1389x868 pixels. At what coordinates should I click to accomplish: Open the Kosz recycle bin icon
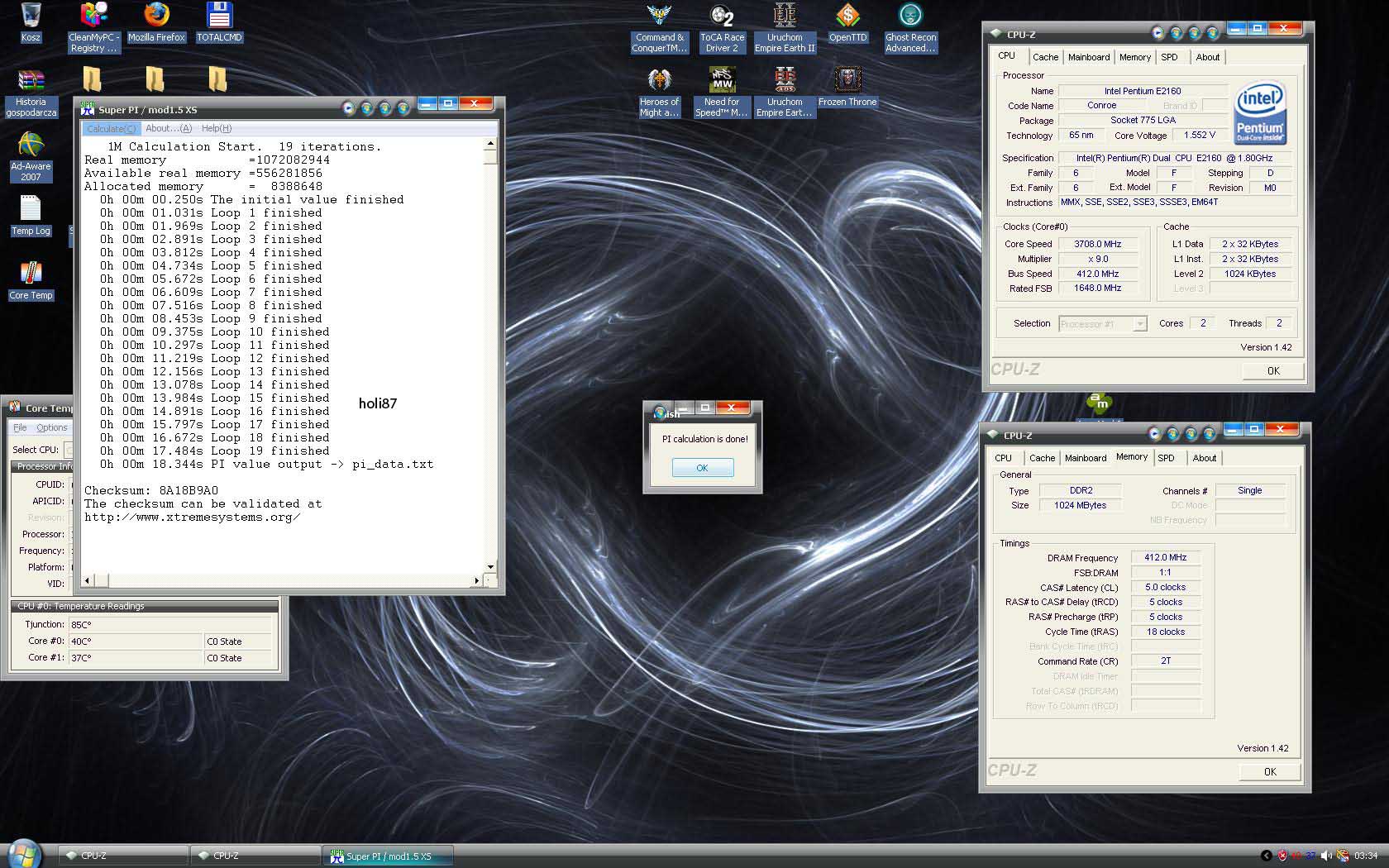click(31, 22)
